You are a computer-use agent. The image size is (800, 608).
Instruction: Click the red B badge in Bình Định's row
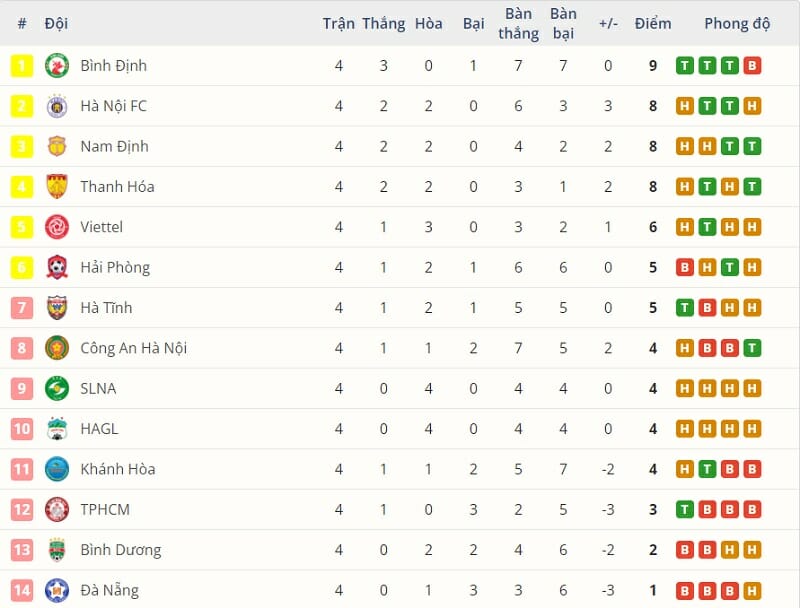[x=752, y=66]
